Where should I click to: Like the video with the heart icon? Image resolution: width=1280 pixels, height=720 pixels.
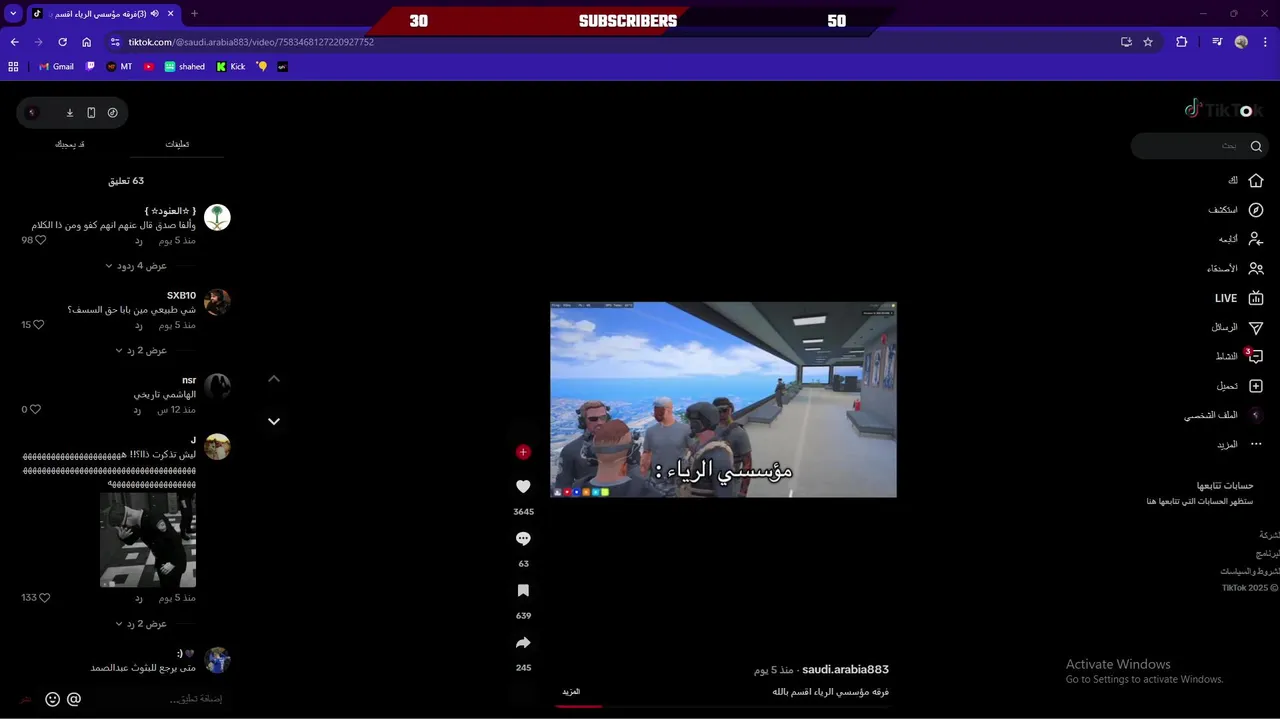(x=523, y=486)
